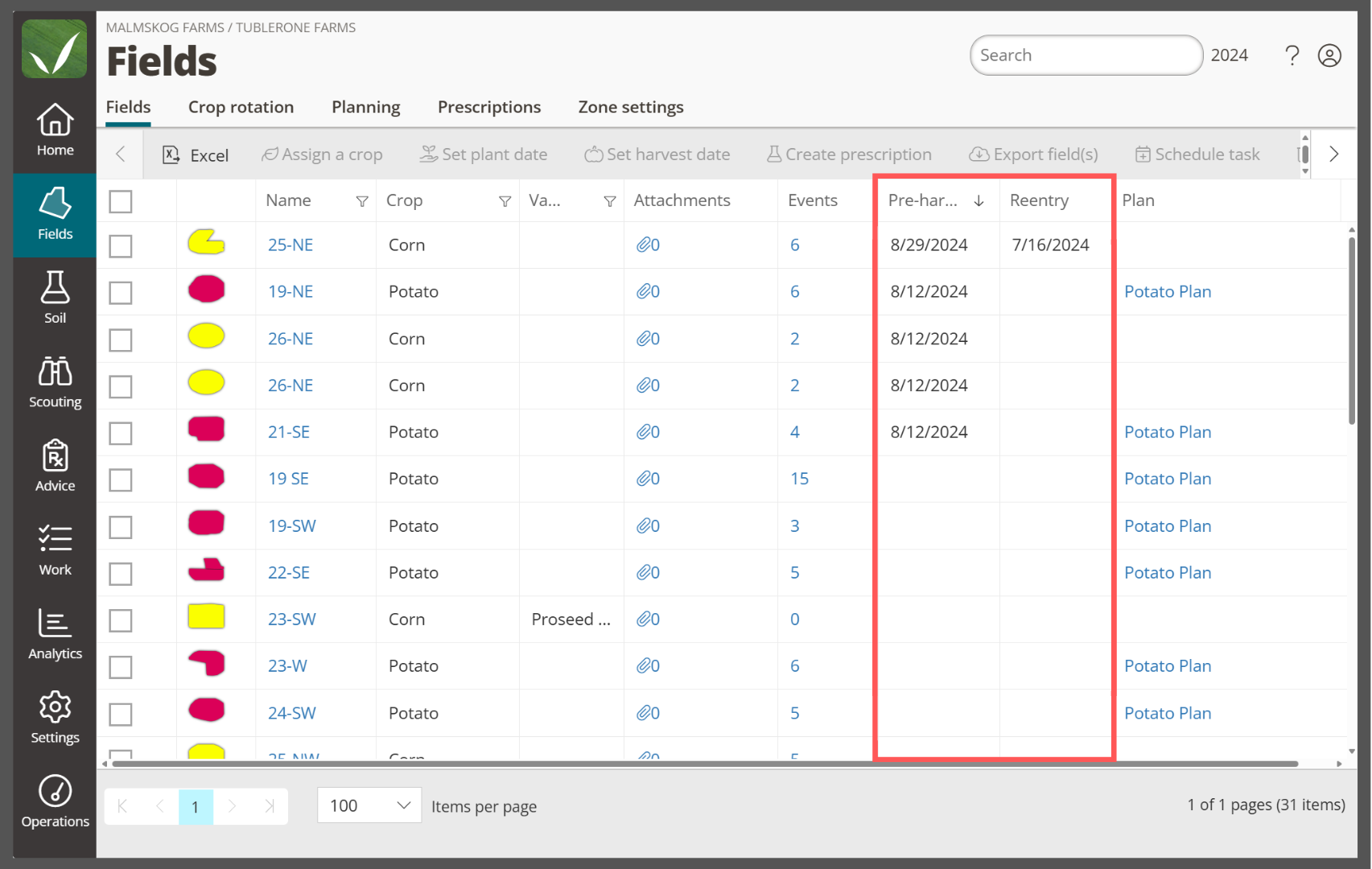1372x869 pixels.
Task: Click Set plant date action
Action: [x=483, y=154]
